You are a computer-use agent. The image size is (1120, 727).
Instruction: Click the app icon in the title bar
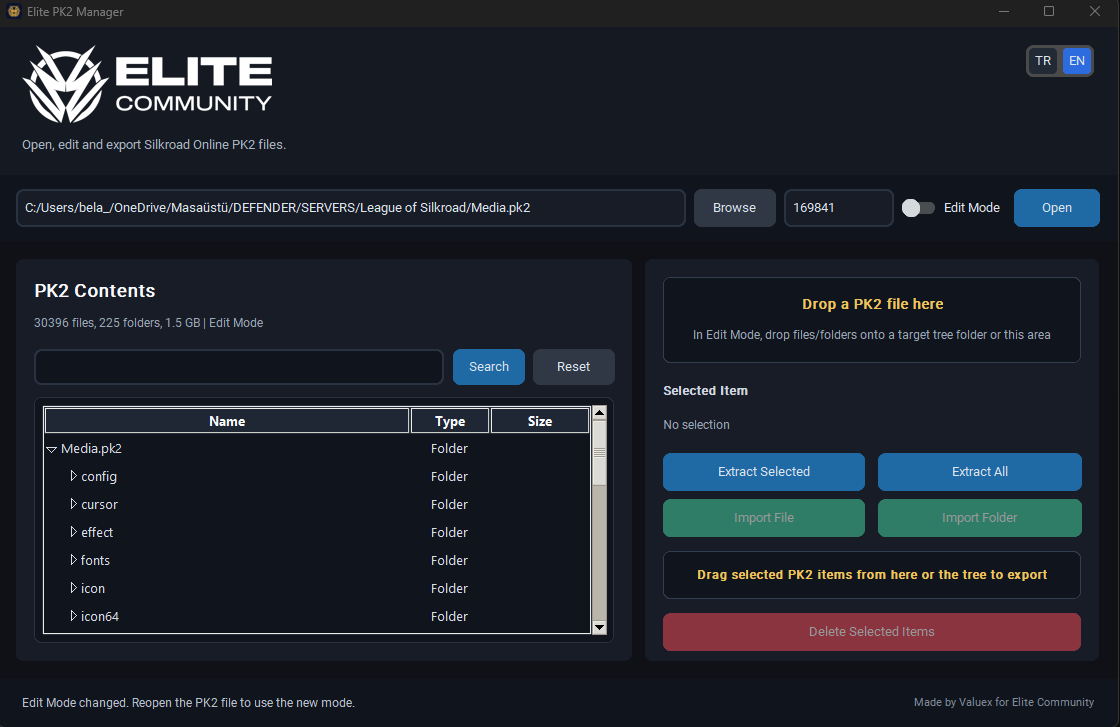(14, 11)
